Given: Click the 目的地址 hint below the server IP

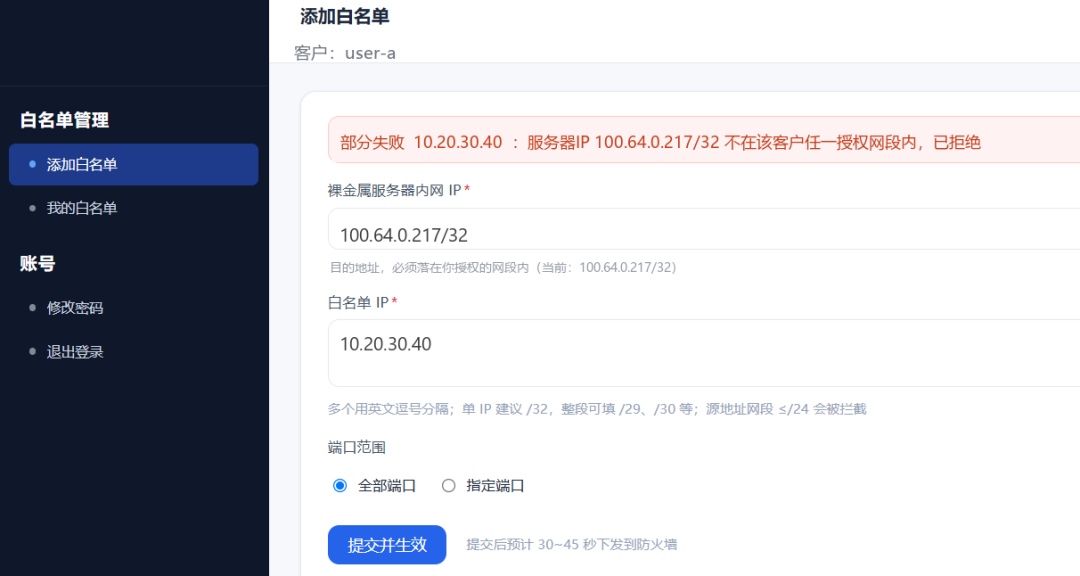Looking at the screenshot, I should click(503, 267).
